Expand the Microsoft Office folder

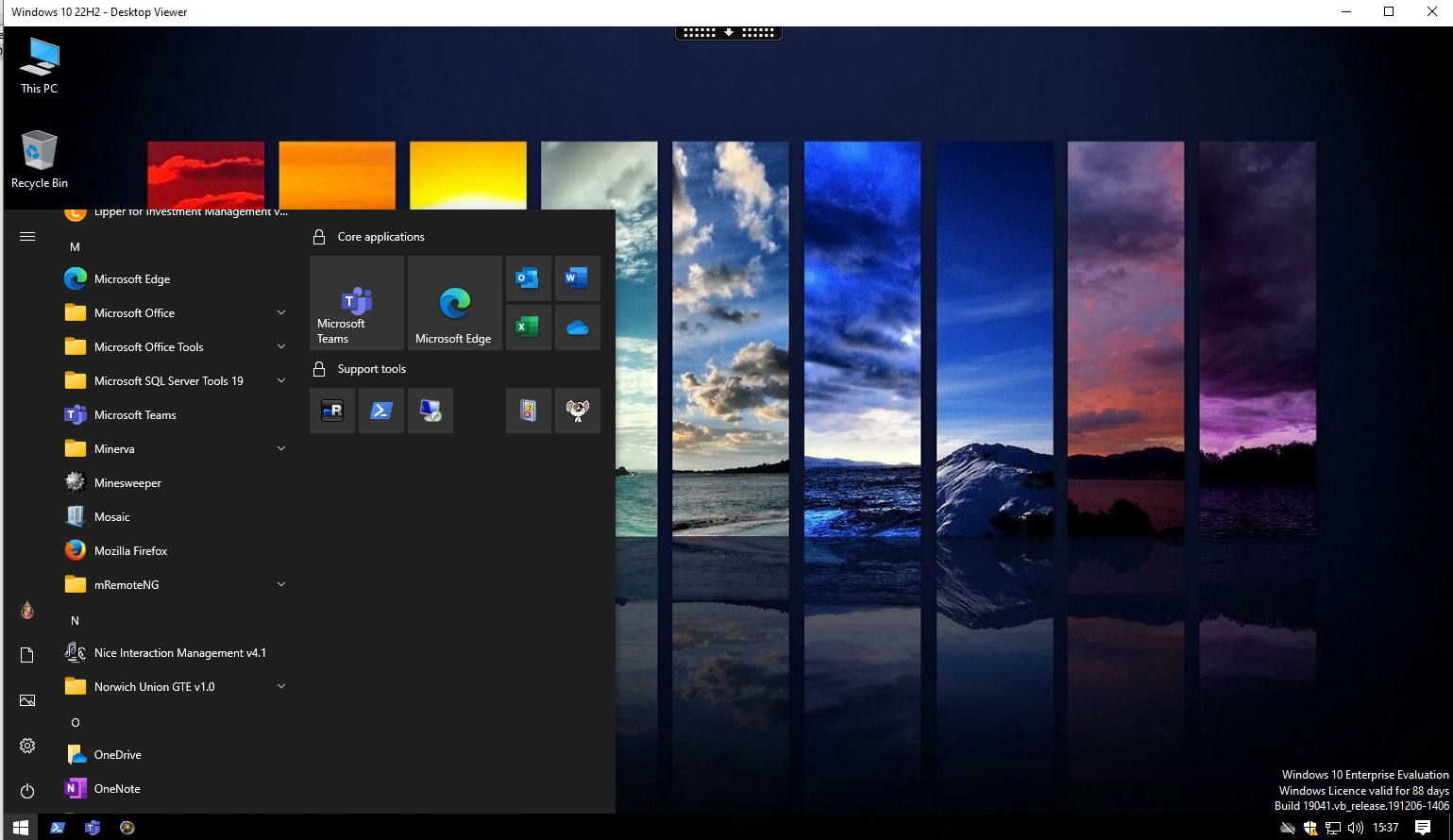click(x=281, y=313)
